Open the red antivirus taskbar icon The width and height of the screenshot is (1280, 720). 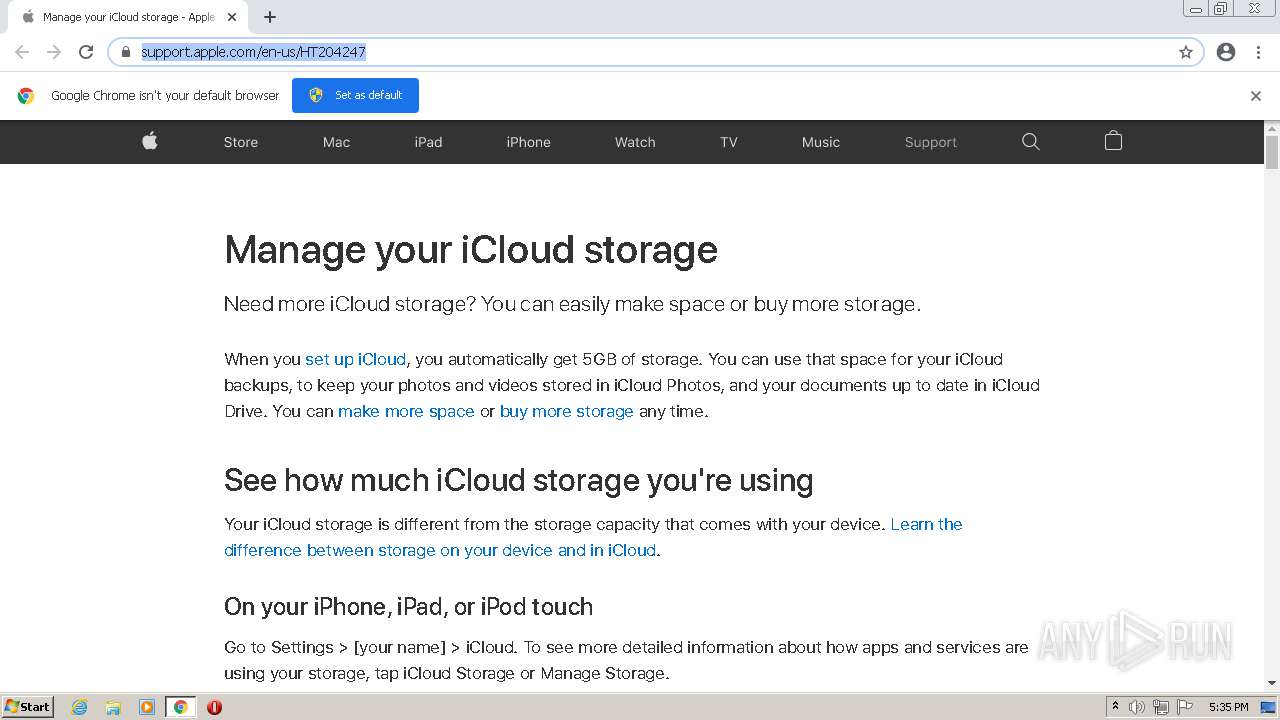[214, 707]
